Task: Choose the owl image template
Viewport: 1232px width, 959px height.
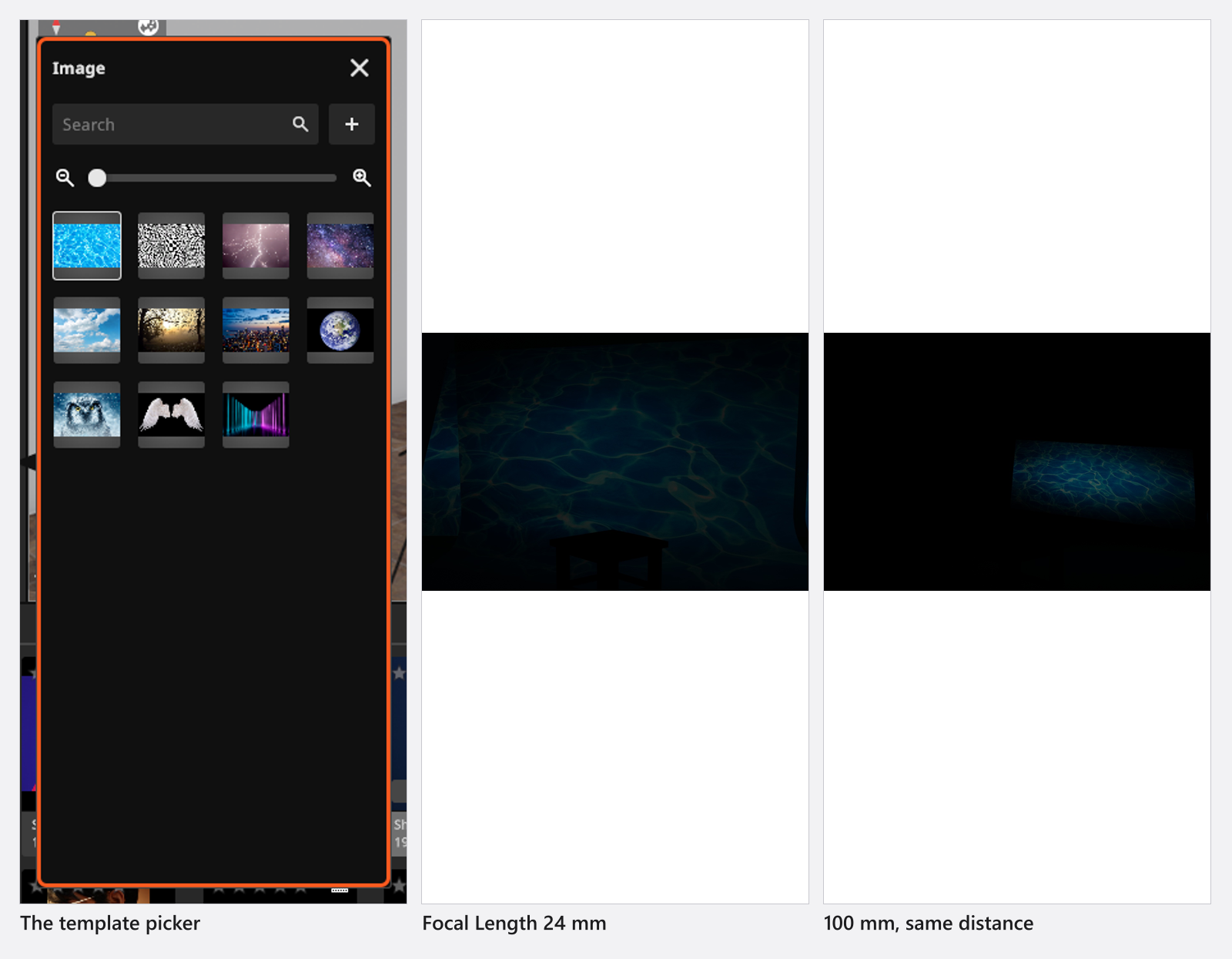Action: (87, 414)
